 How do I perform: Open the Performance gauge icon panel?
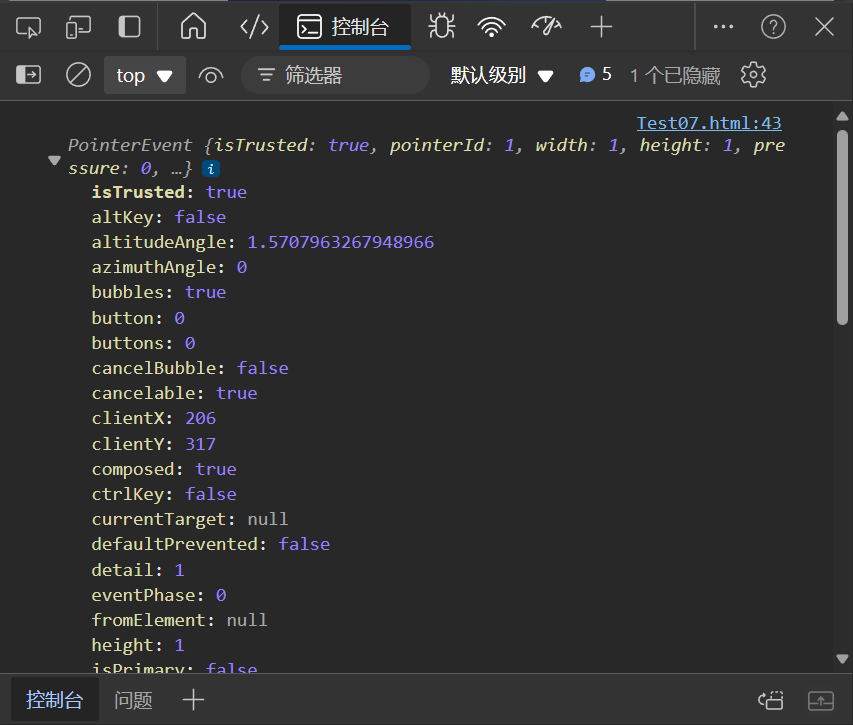[x=546, y=27]
